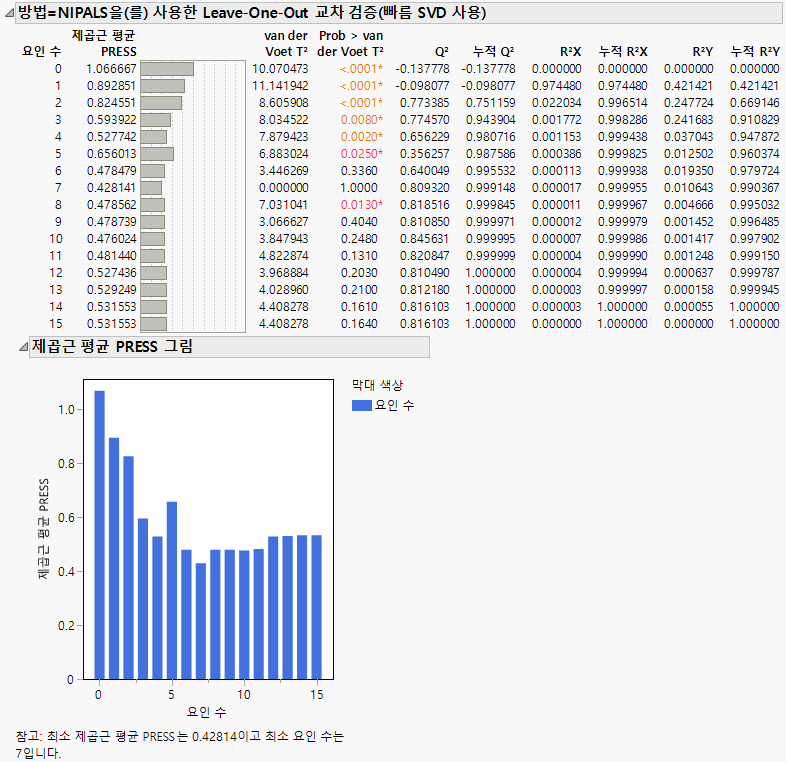Select the Prob > van der Voet T² header
This screenshot has width=786, height=762.
tap(350, 43)
